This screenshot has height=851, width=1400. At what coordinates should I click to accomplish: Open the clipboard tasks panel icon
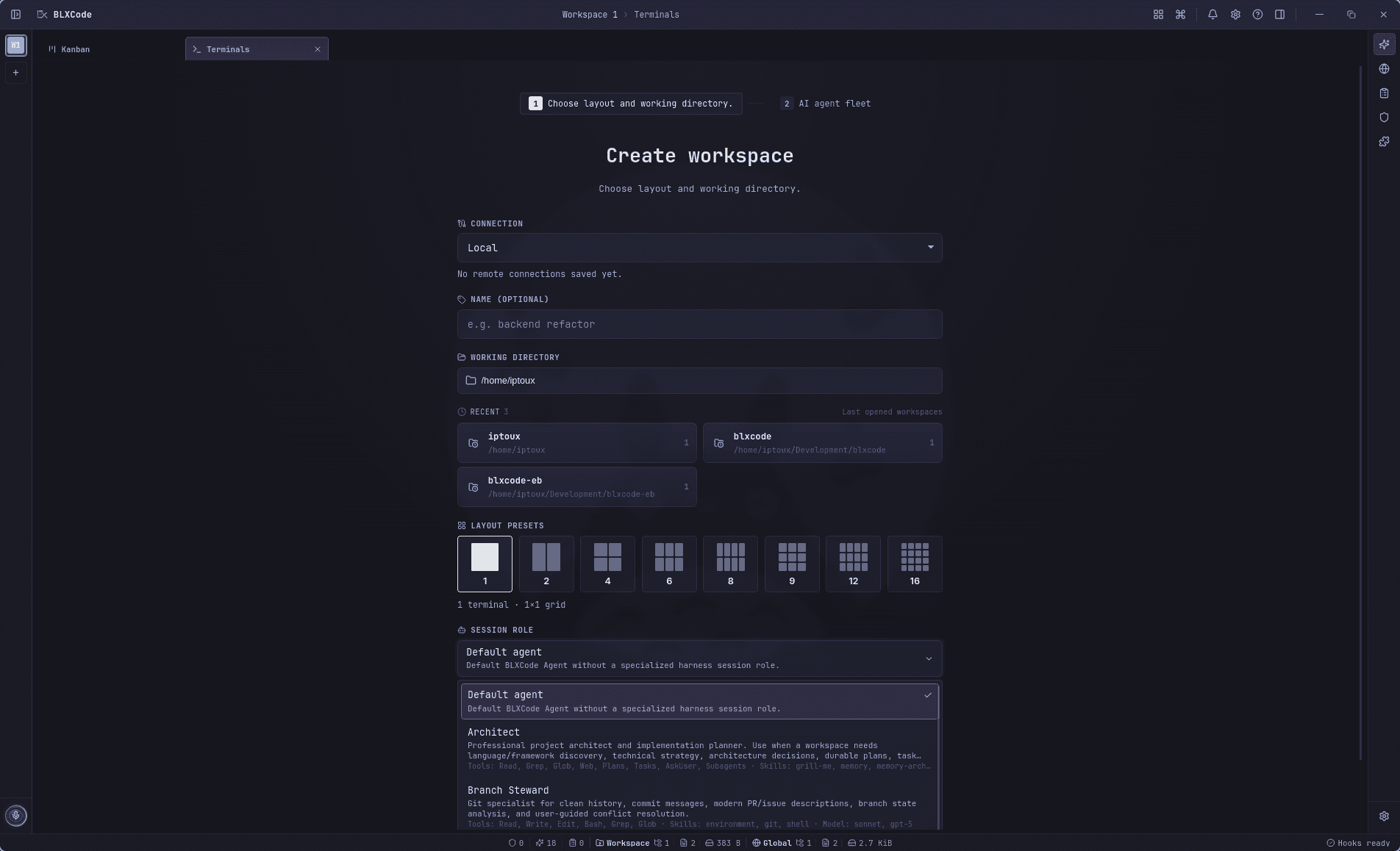[x=1384, y=93]
